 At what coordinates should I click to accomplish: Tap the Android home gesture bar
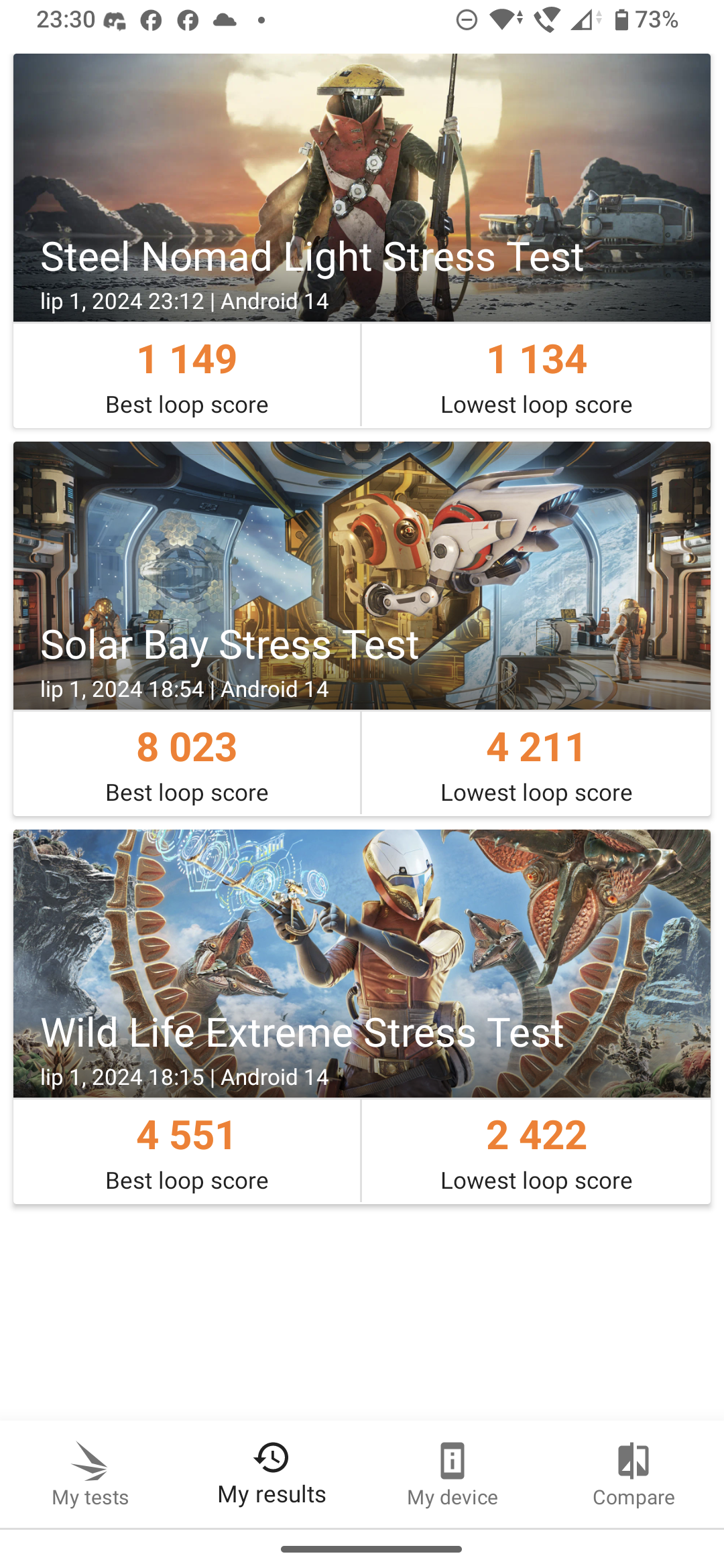click(x=371, y=1549)
